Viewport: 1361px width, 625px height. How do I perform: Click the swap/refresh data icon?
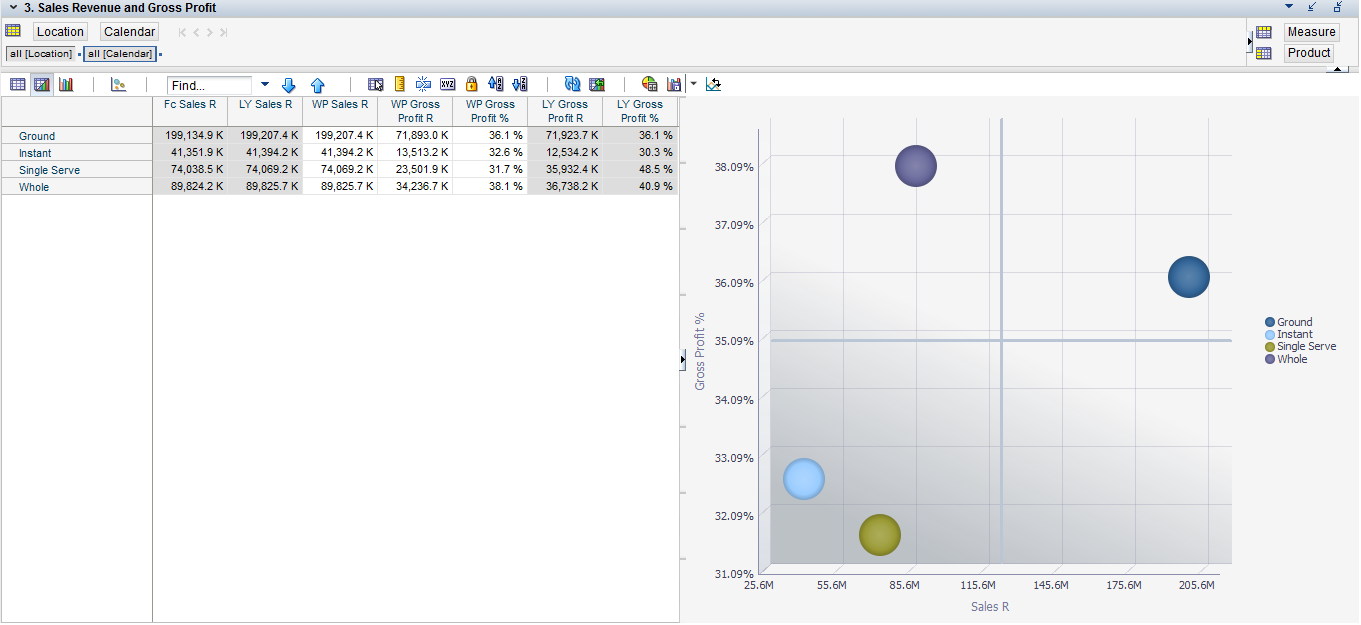point(572,84)
